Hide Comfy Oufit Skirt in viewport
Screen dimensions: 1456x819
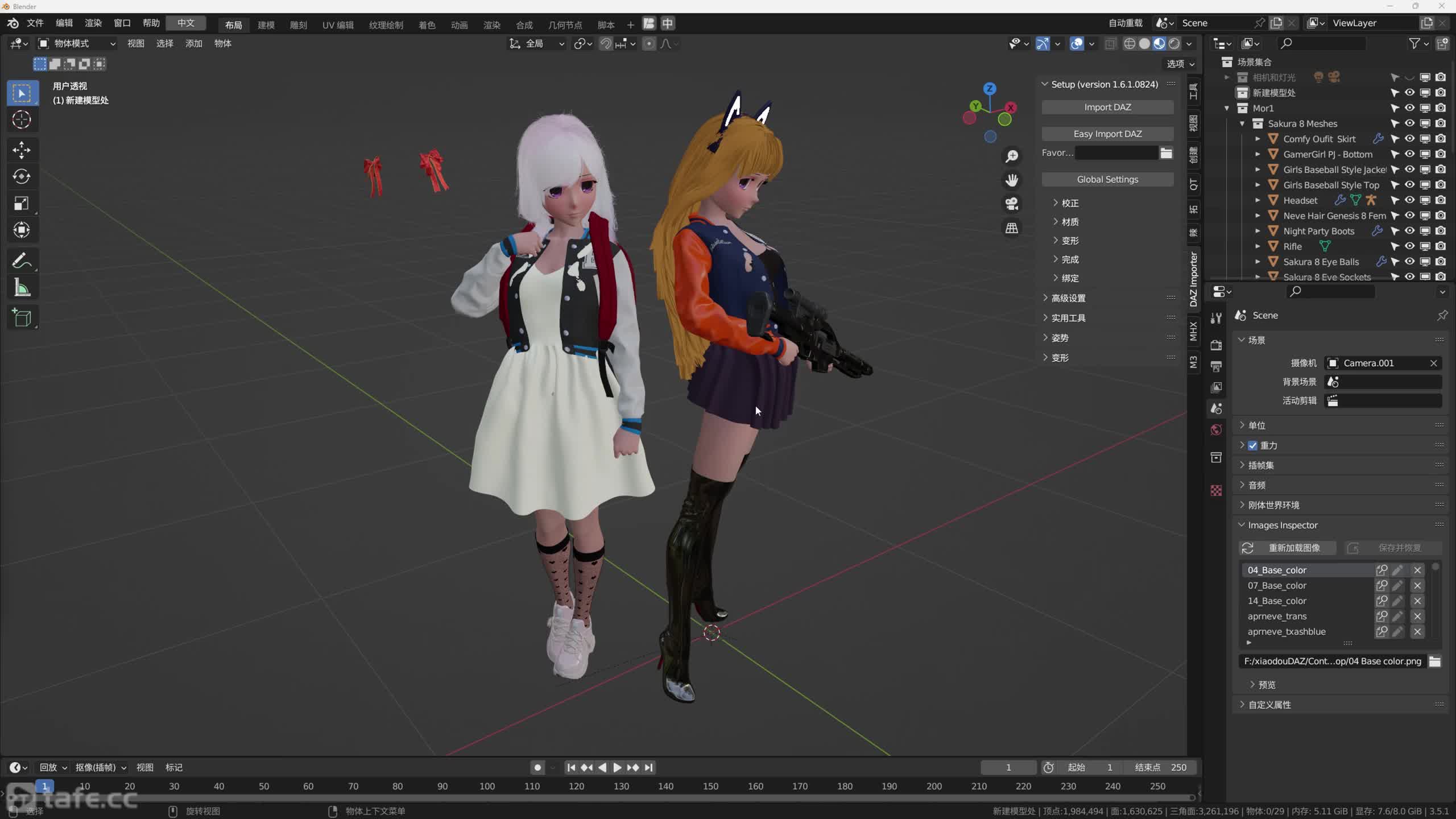coord(1410,139)
